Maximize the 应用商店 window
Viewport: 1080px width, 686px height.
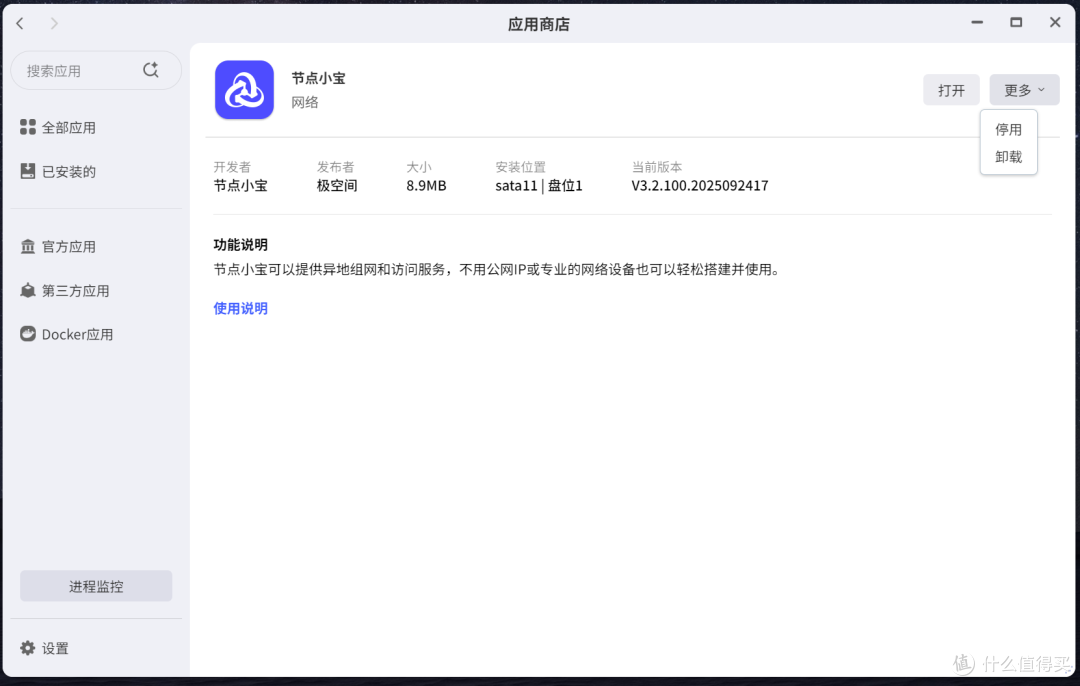click(x=1016, y=23)
